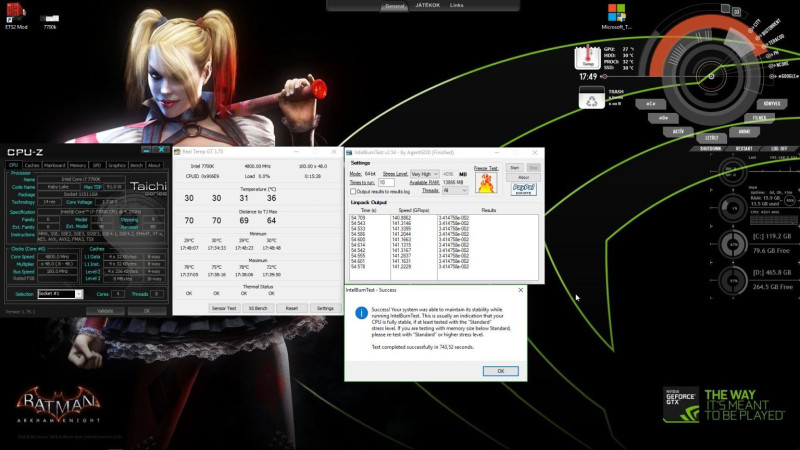800x450 pixels.
Task: Switch to the Graphics tab in CPU-Z
Action: coord(116,165)
